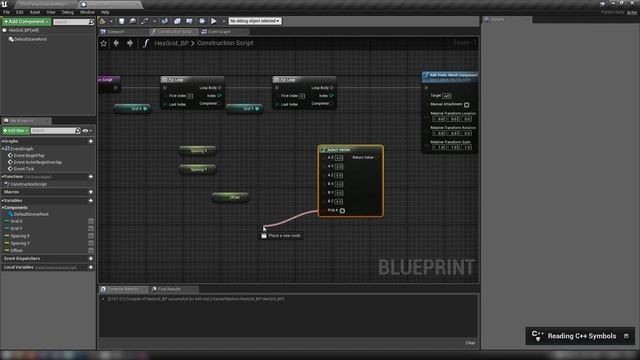
Task: Dismiss the Reading C++ Symbols notification icon
Action: 626,336
